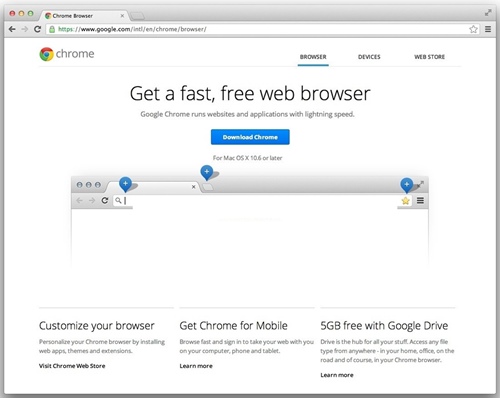500x398 pixels.
Task: Click the Download Chrome button
Action: 250,137
